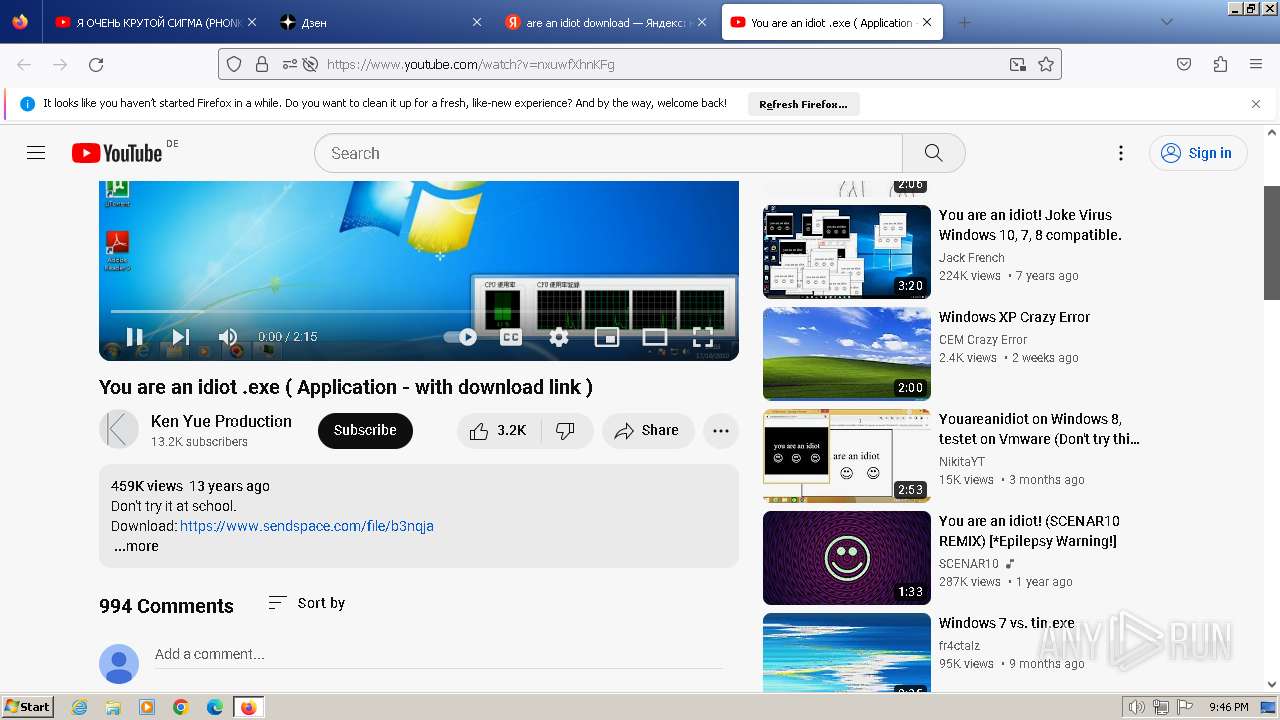Toggle closed captions CC button
The image size is (1280, 720).
click(x=511, y=337)
